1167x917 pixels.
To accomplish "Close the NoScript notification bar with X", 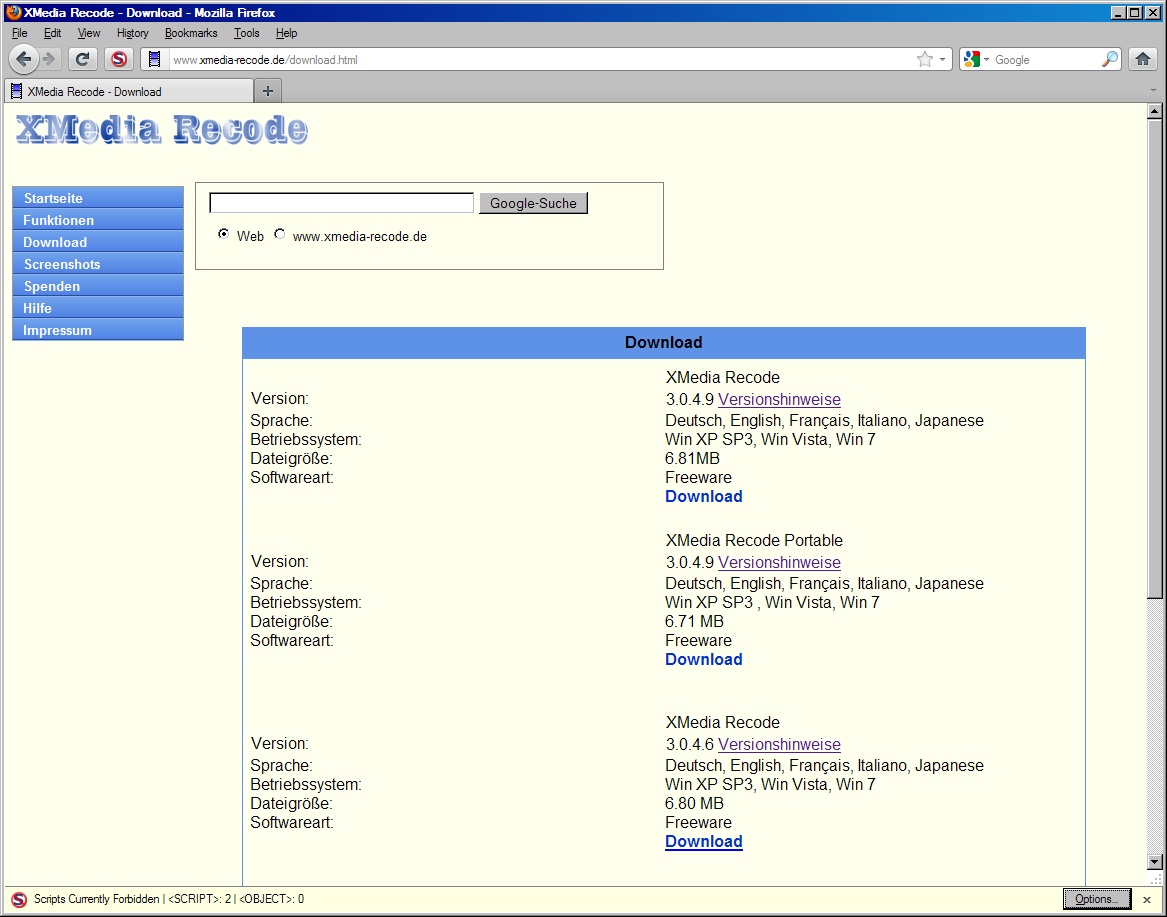I will [x=1147, y=900].
